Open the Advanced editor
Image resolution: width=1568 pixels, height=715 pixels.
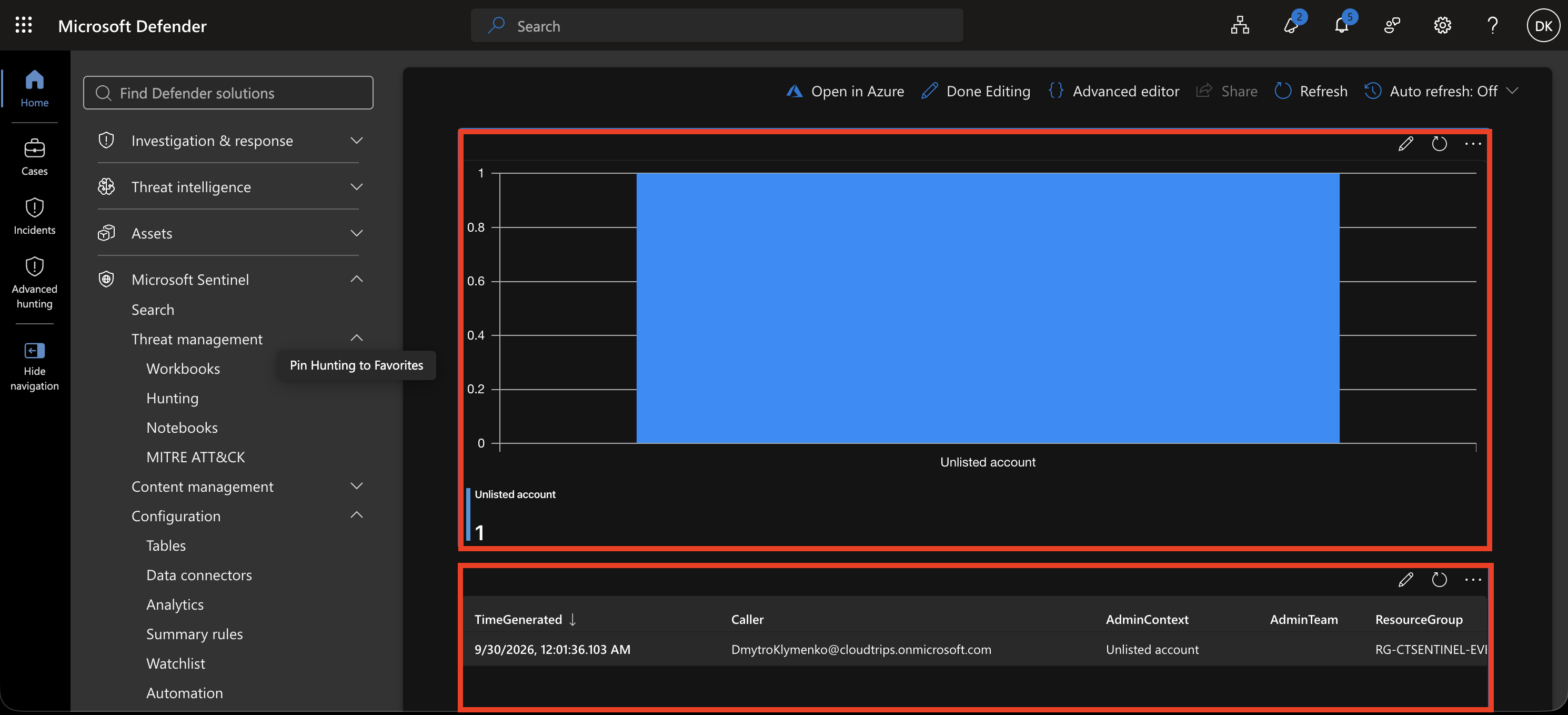point(1114,92)
